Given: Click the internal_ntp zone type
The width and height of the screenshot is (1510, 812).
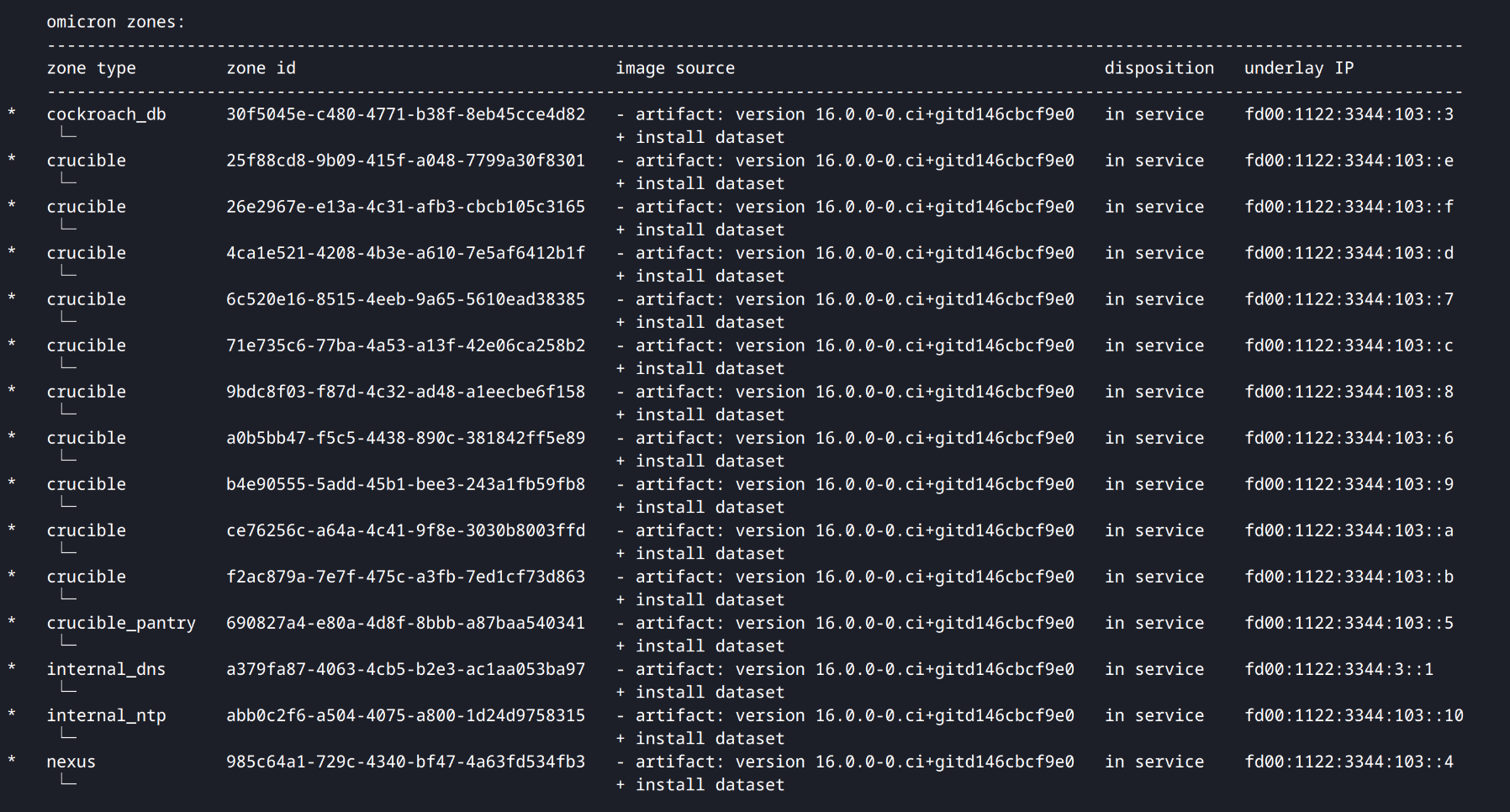Looking at the screenshot, I should point(106,715).
